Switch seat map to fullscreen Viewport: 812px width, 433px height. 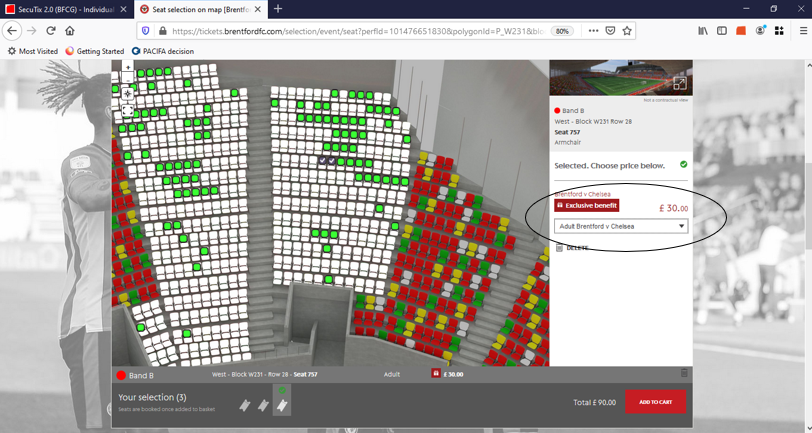pyautogui.click(x=127, y=110)
